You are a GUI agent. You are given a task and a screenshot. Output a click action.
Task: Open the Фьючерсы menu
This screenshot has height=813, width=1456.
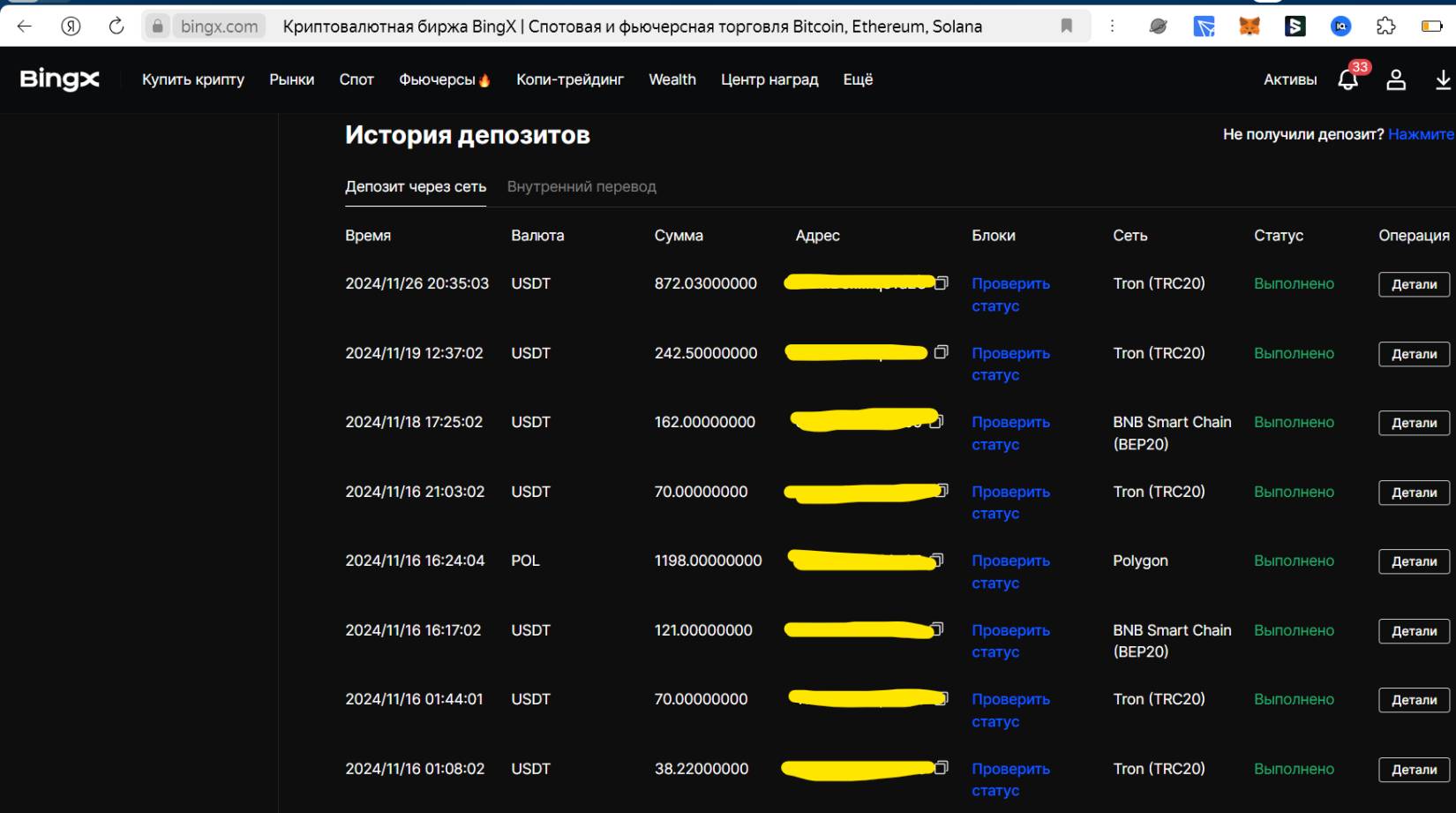coord(444,79)
